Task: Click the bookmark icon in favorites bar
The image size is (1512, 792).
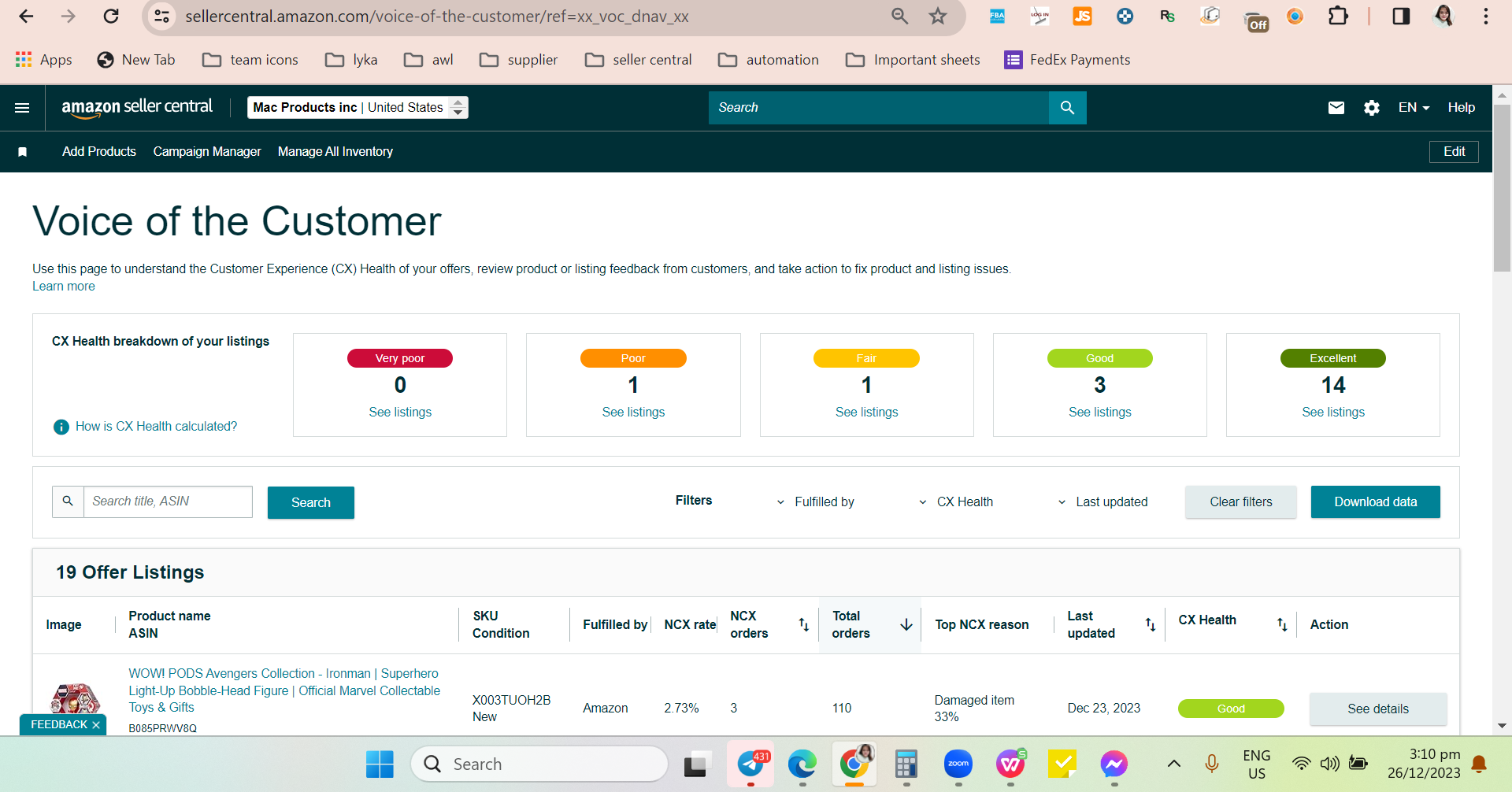Action: pyautogui.click(x=23, y=152)
